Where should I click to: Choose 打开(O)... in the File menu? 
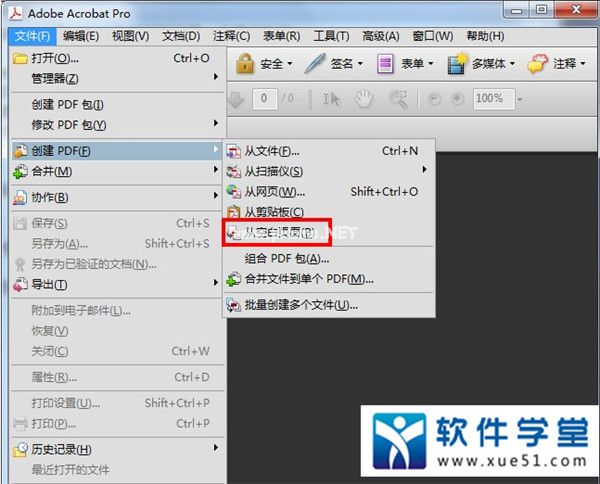pyautogui.click(x=117, y=59)
